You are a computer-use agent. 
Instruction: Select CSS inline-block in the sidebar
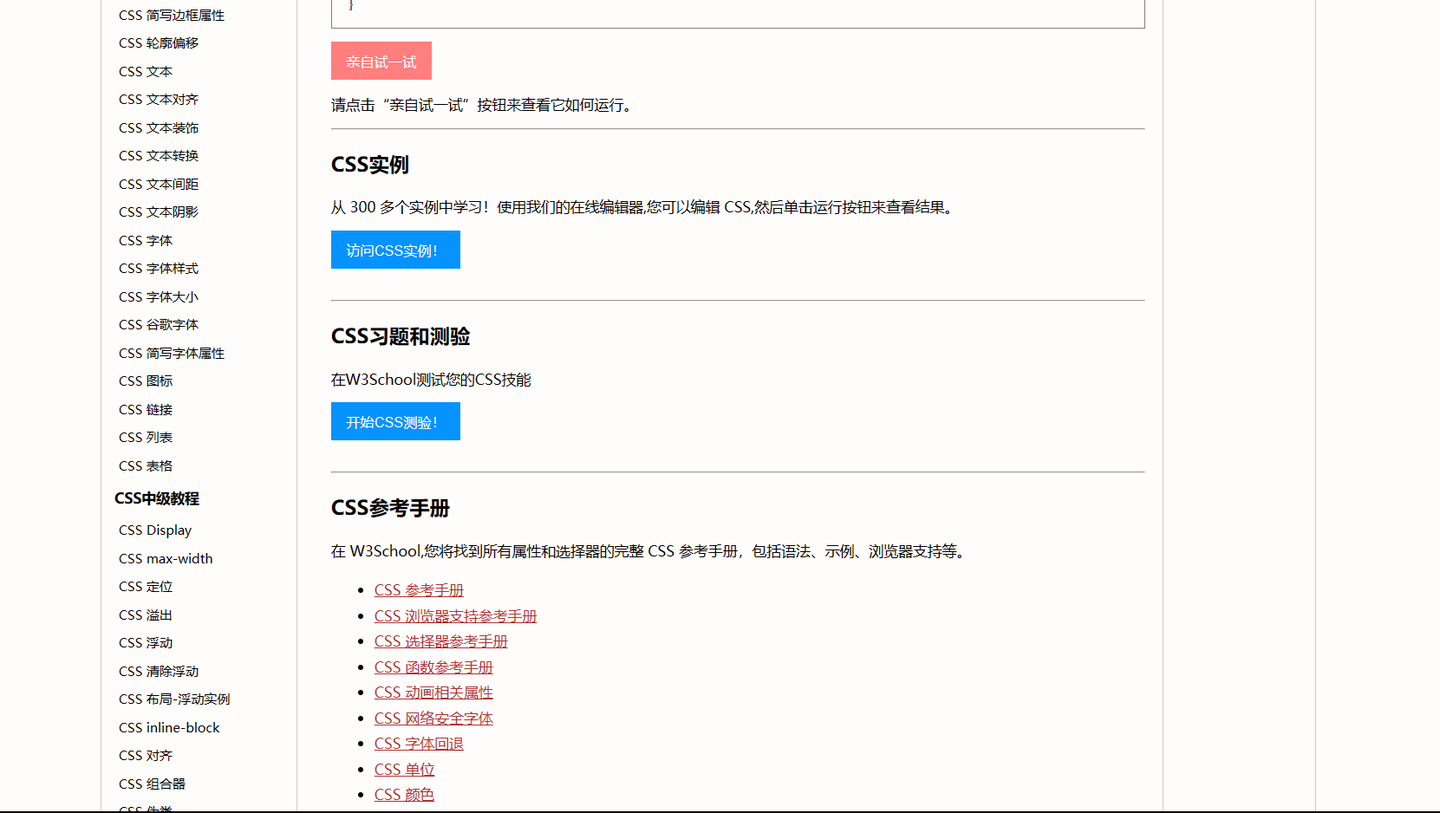point(169,727)
